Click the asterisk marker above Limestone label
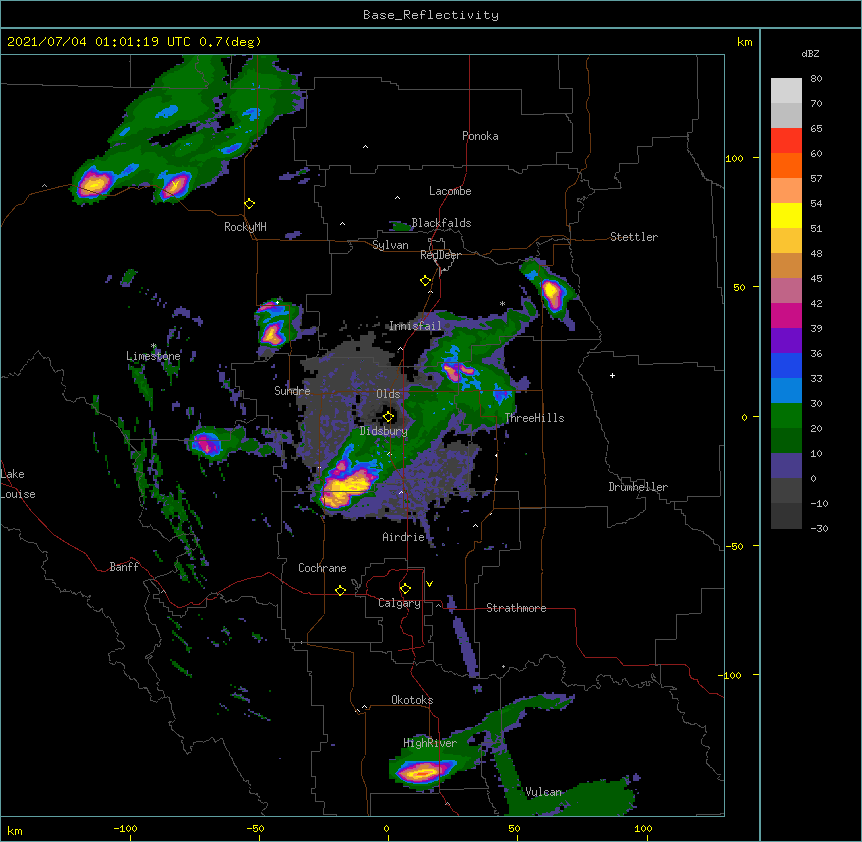The image size is (862, 842). click(153, 346)
